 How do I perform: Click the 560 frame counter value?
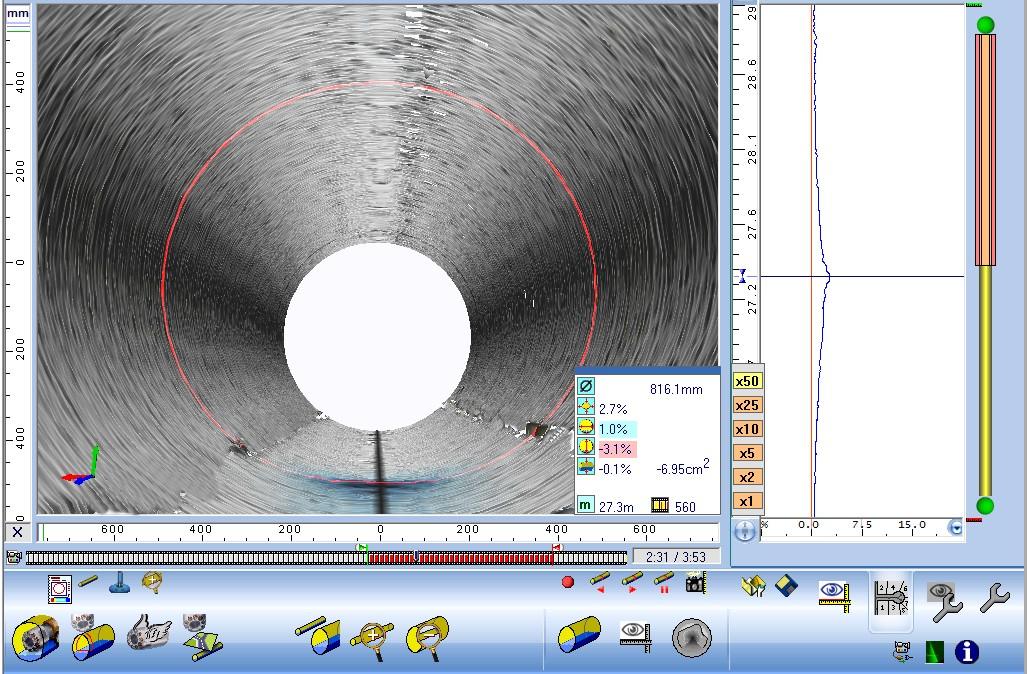[685, 507]
